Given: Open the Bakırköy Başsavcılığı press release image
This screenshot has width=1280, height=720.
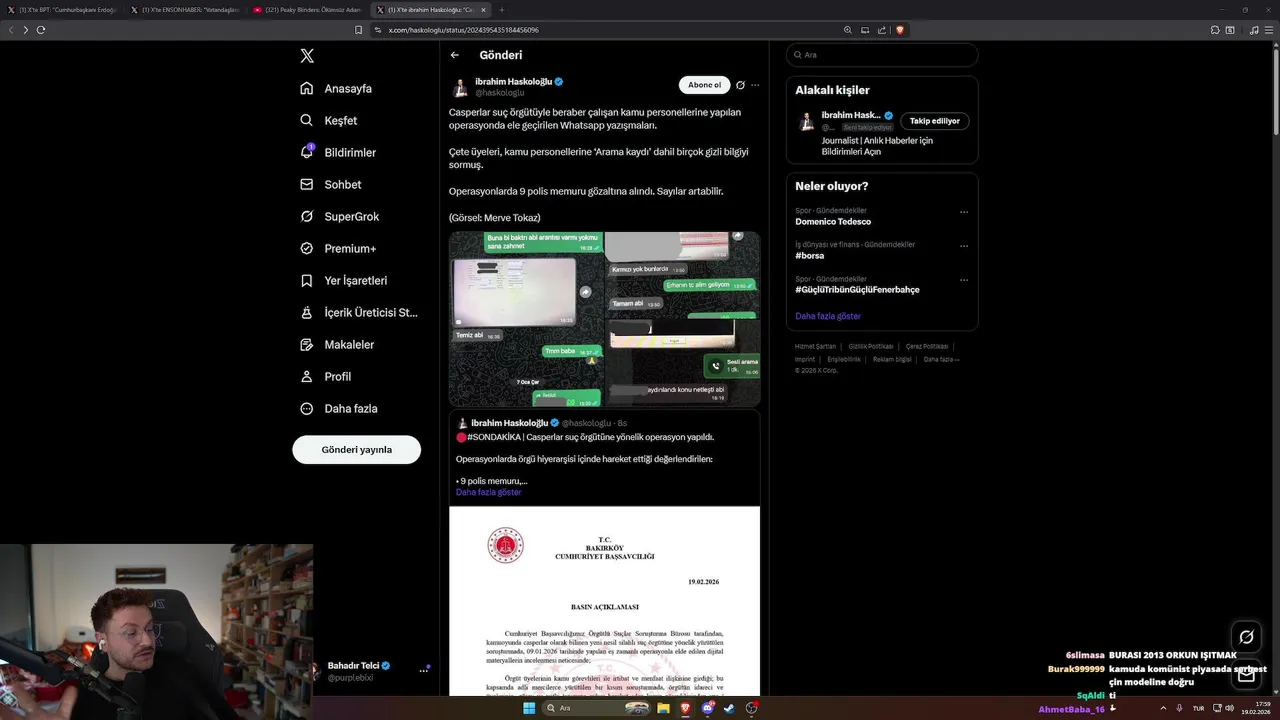Looking at the screenshot, I should (x=604, y=601).
